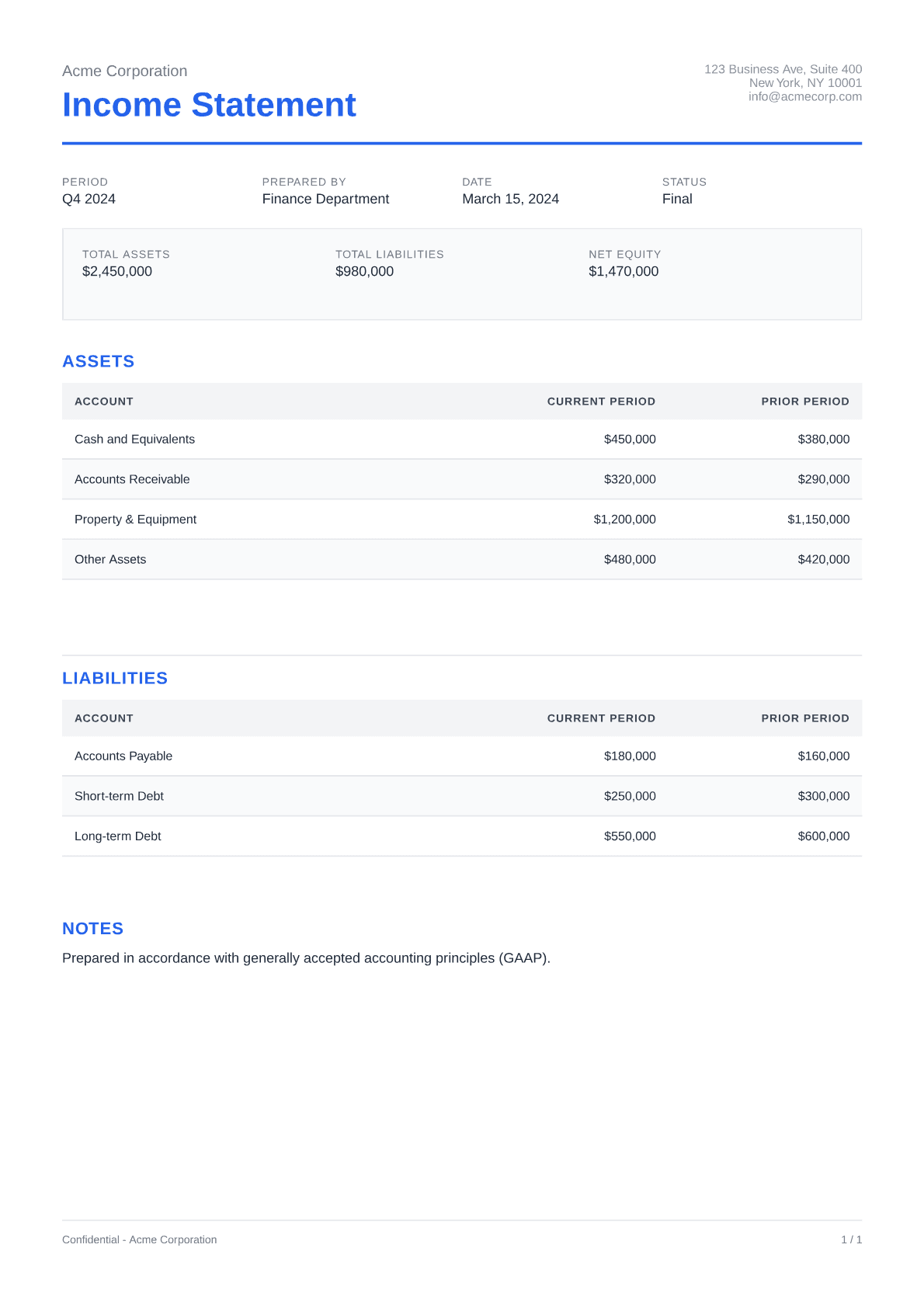Click Cash and Equivalents prior value $380,000
Viewport: 924px width, 1307px height.
(x=824, y=439)
